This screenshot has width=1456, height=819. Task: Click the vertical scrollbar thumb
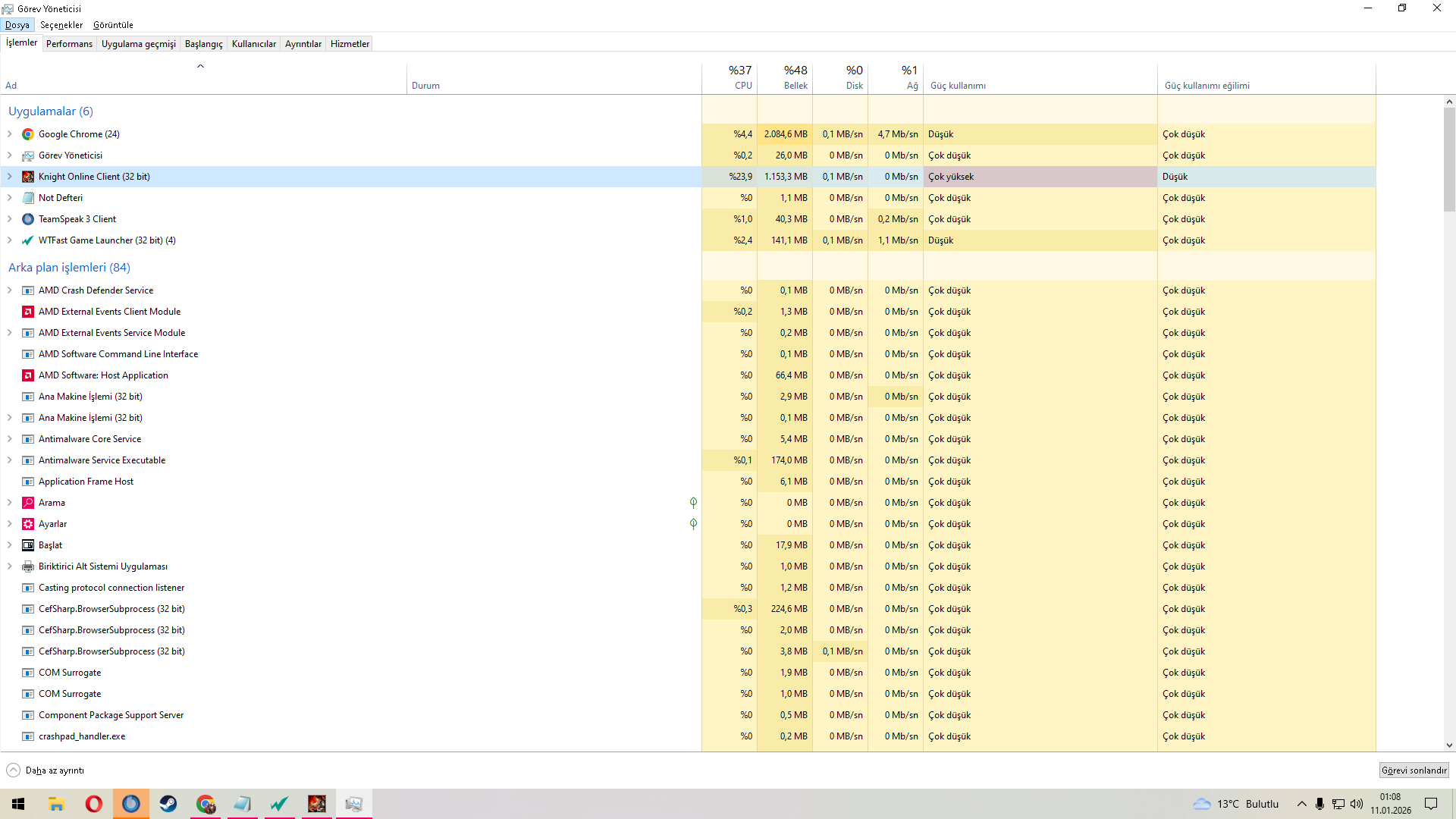1449,159
